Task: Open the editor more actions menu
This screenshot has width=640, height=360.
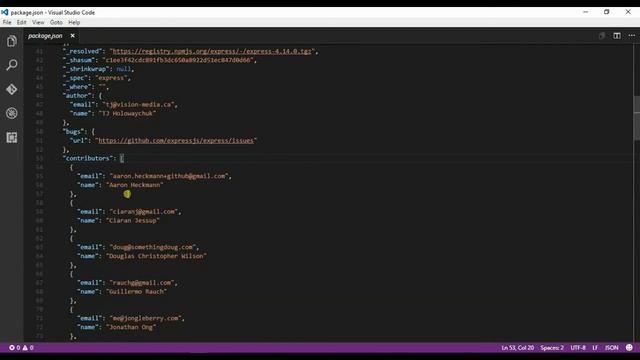Action: pos(631,36)
